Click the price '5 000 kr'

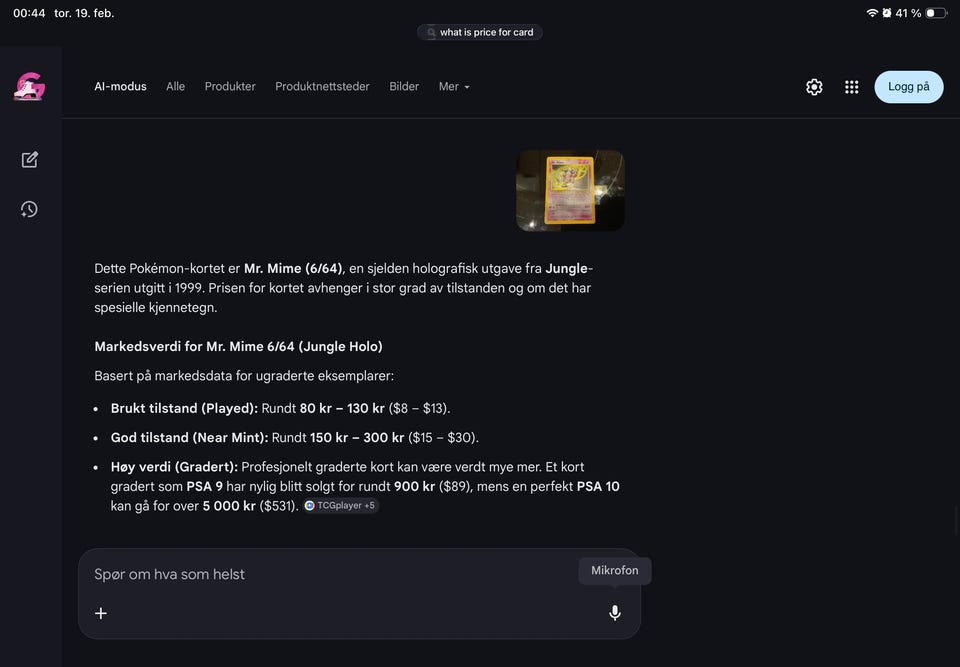(x=229, y=506)
